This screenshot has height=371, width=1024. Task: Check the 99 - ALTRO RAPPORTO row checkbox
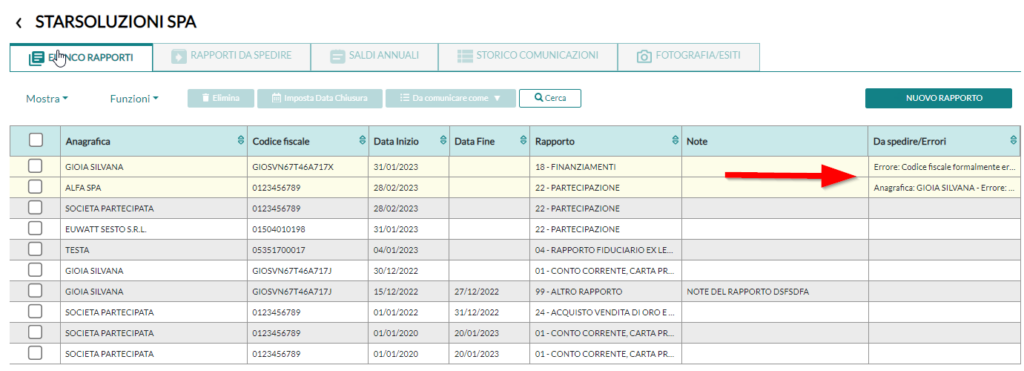point(36,291)
